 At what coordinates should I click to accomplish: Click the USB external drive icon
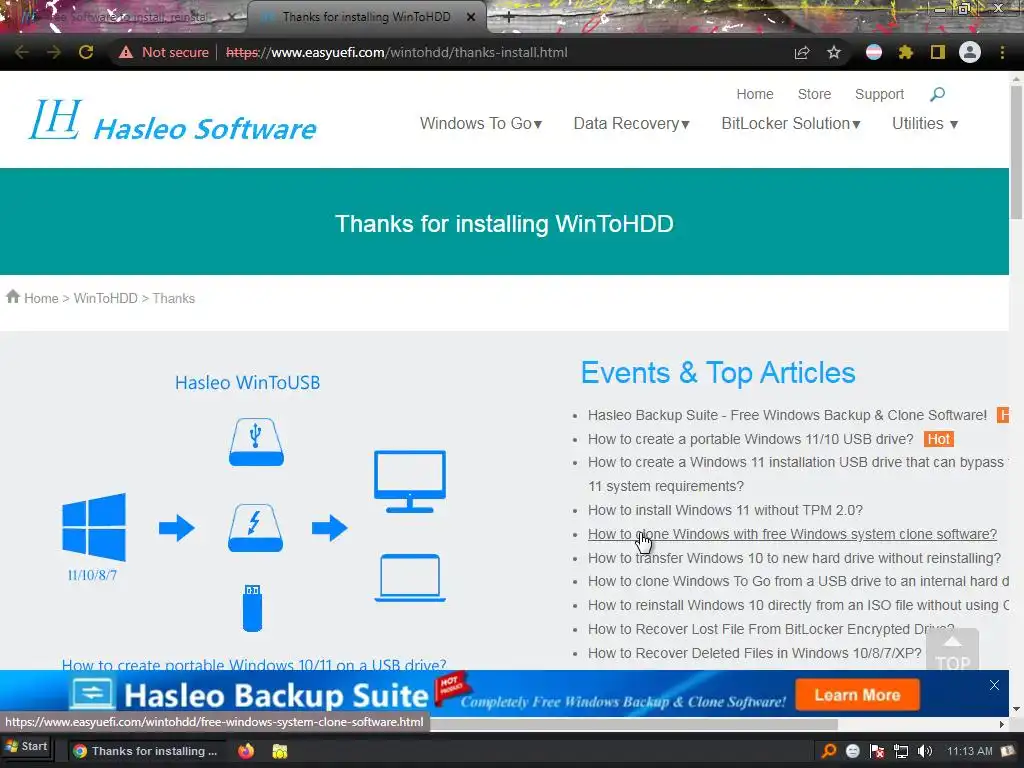tap(256, 442)
